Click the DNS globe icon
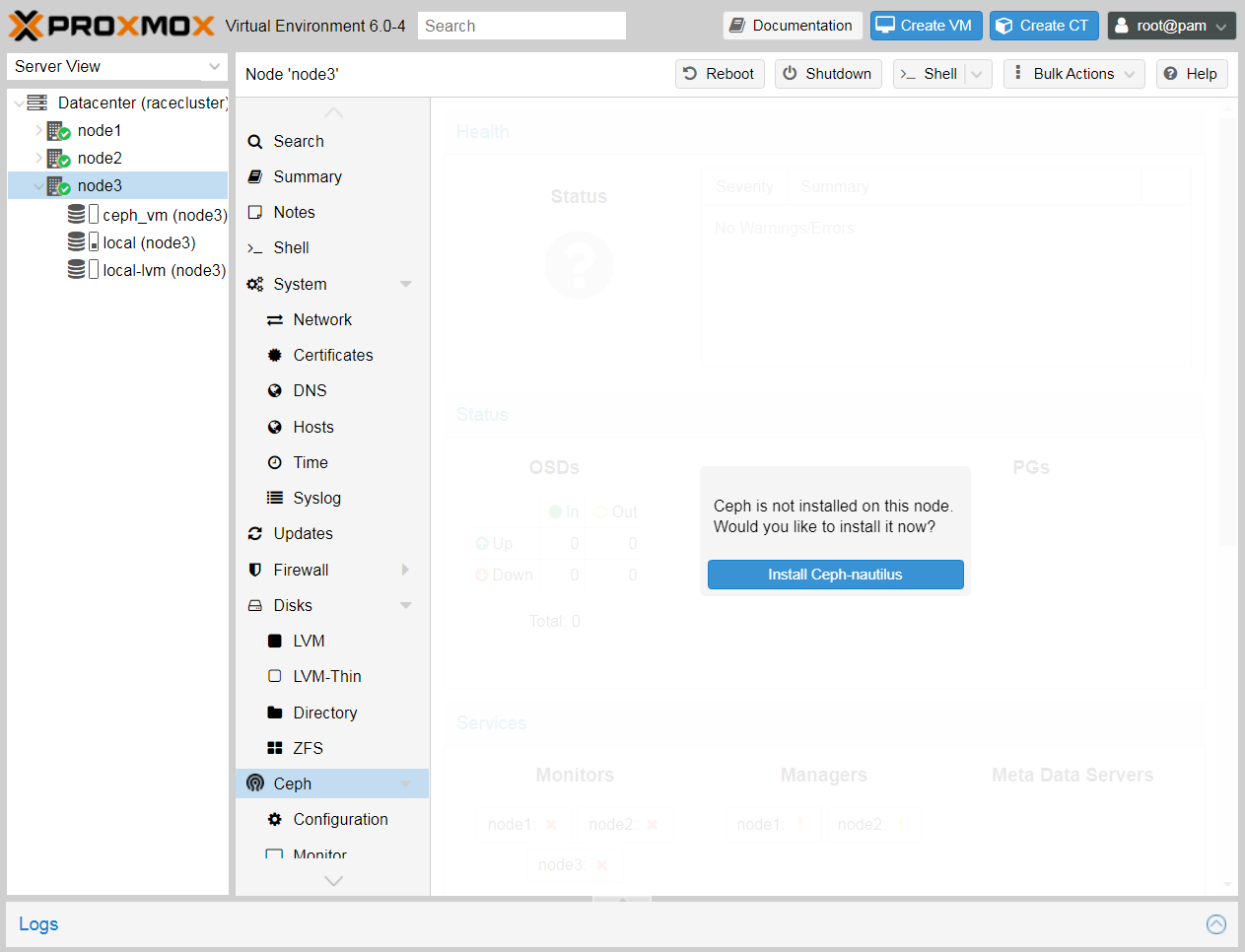 click(275, 390)
